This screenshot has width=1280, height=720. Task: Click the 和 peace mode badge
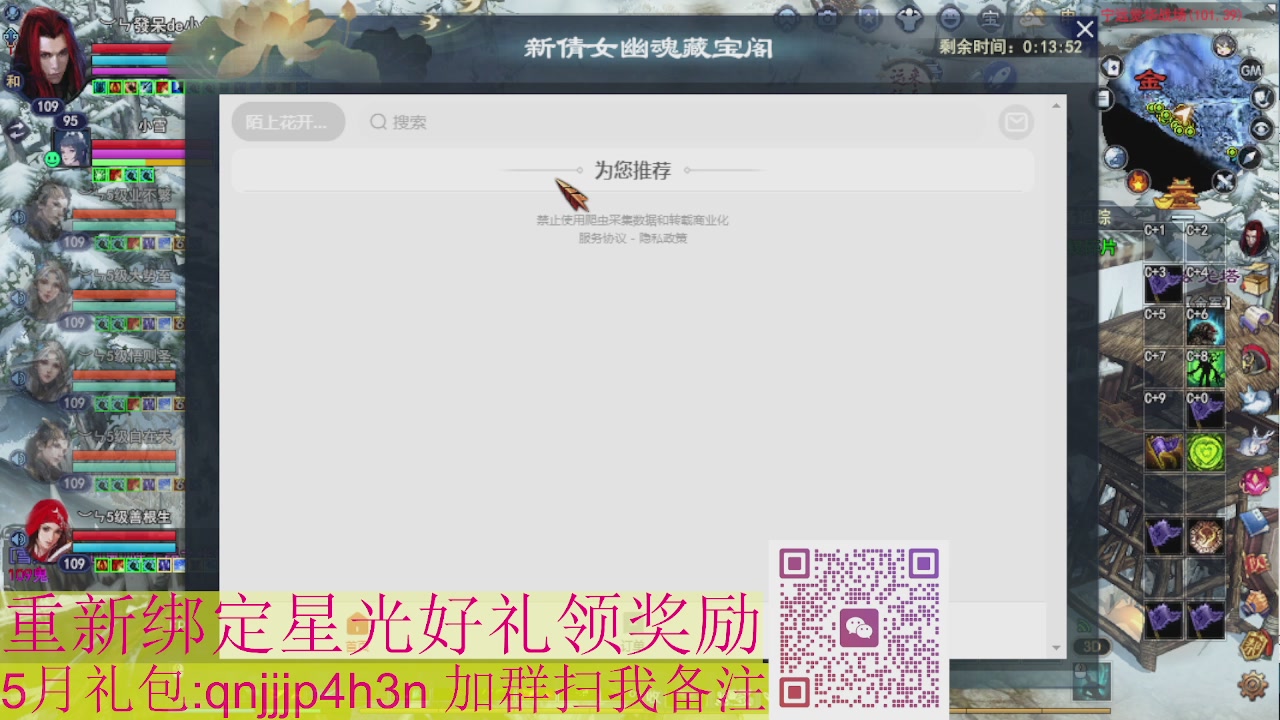13,81
